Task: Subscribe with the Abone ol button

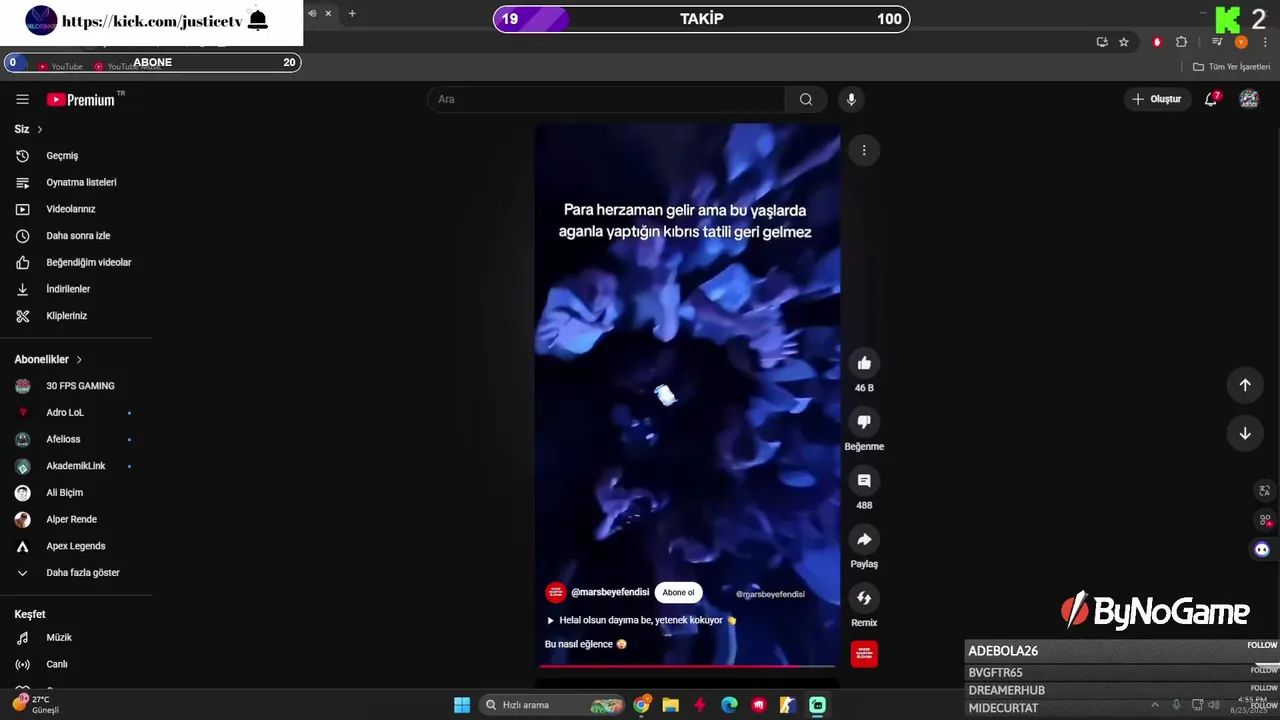Action: click(678, 593)
